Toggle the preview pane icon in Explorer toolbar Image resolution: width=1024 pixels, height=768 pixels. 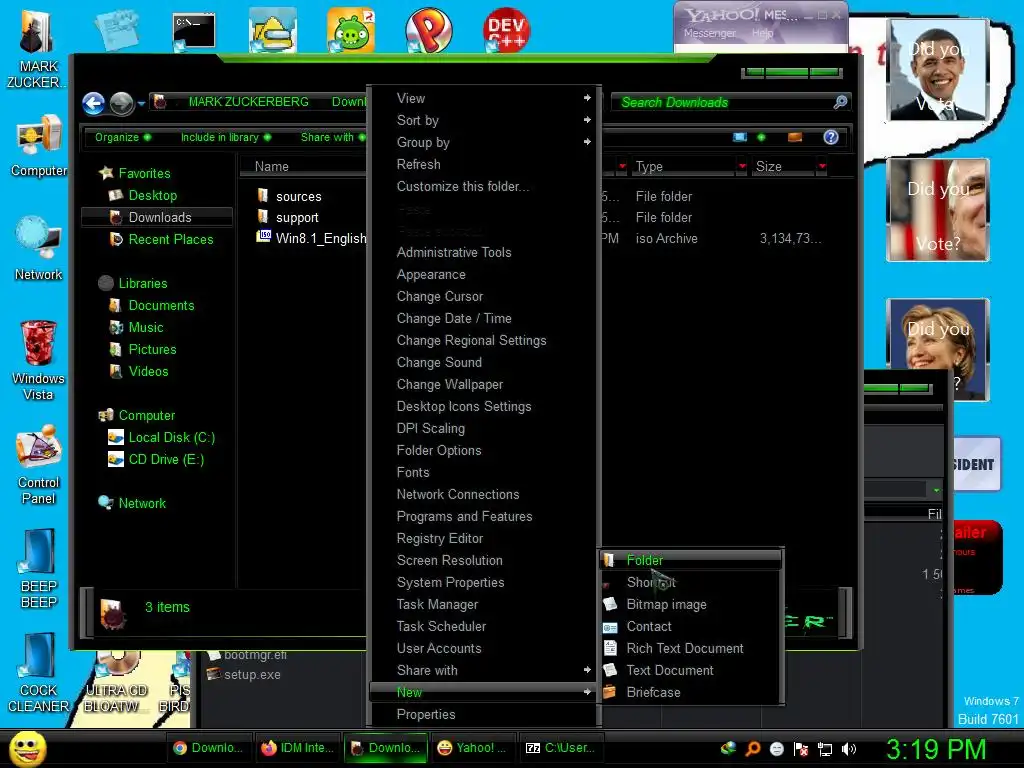click(795, 137)
